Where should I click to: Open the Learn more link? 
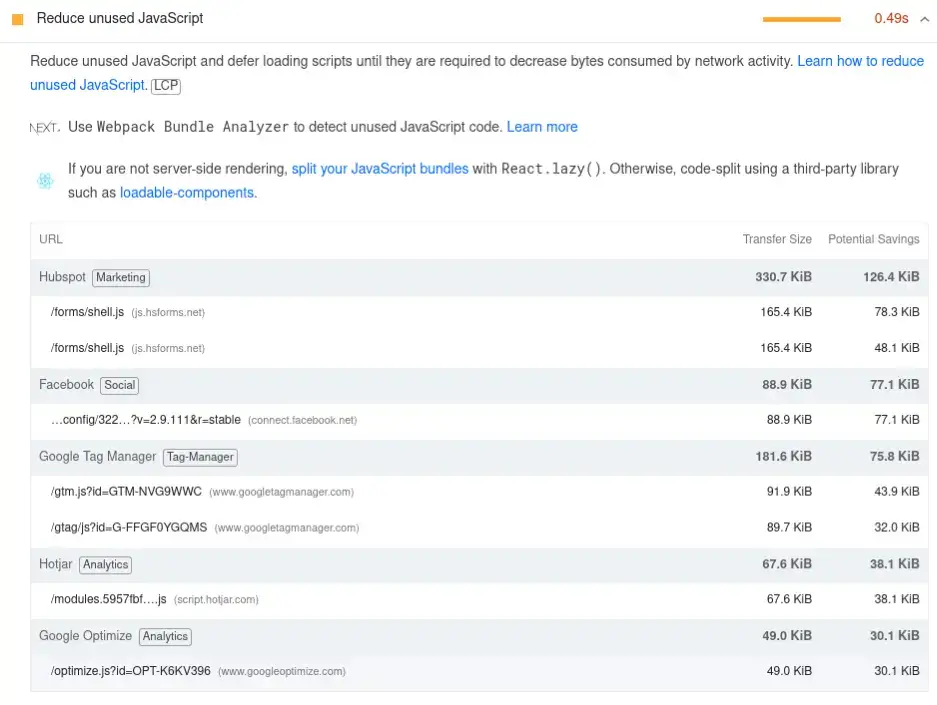coord(542,127)
